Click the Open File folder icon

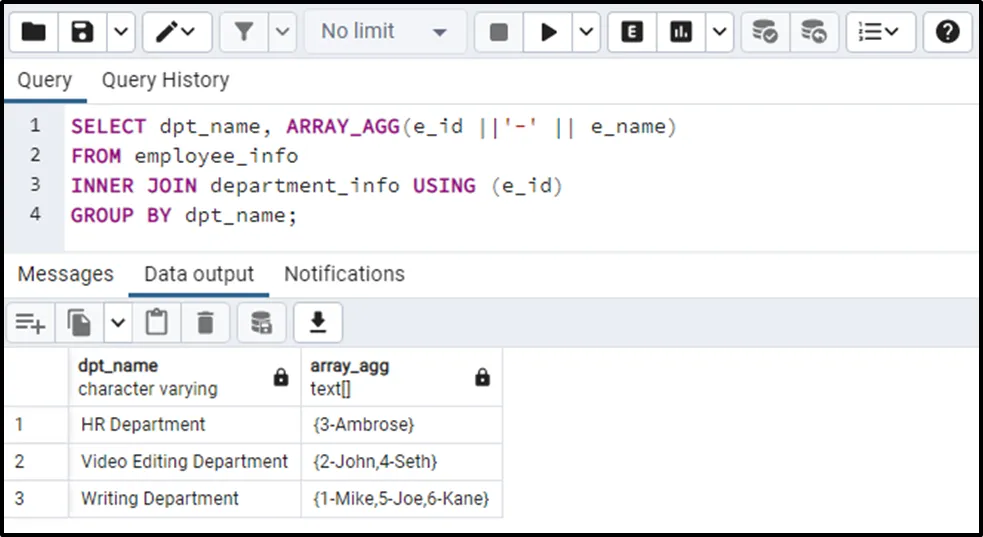point(33,32)
